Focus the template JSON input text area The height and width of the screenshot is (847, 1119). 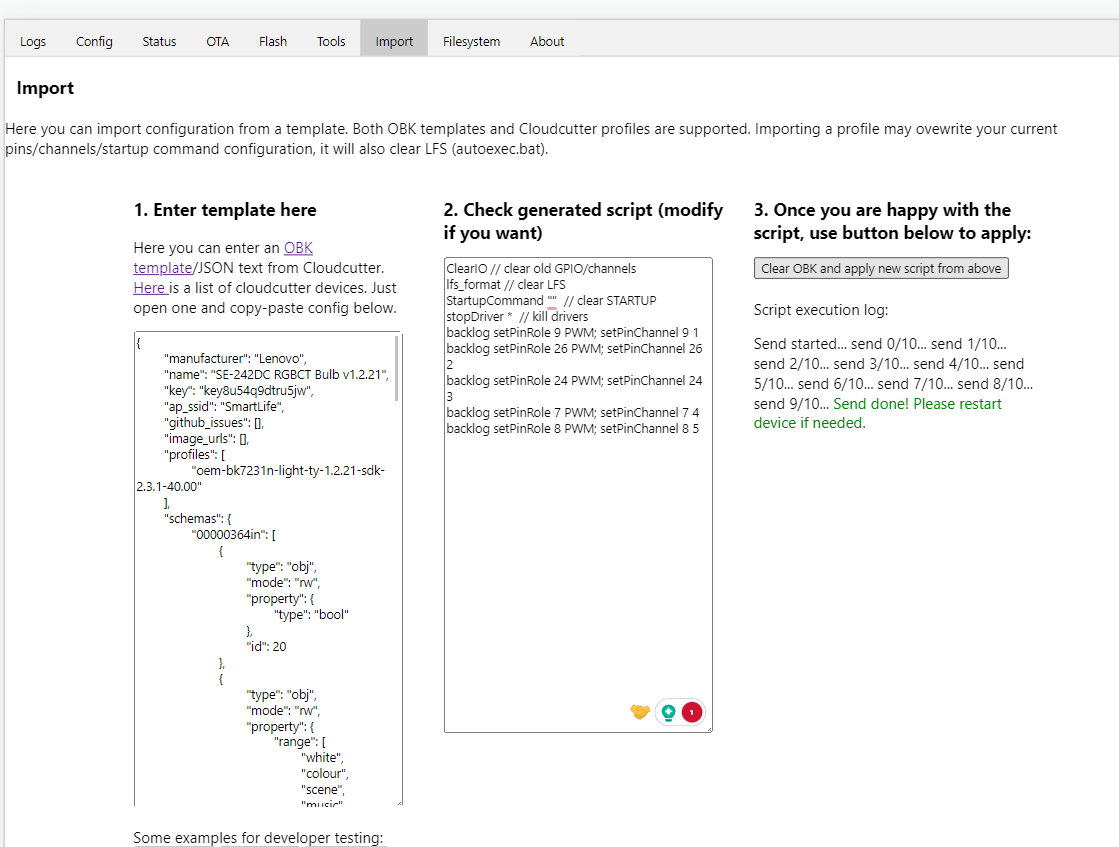pyautogui.click(x=268, y=569)
